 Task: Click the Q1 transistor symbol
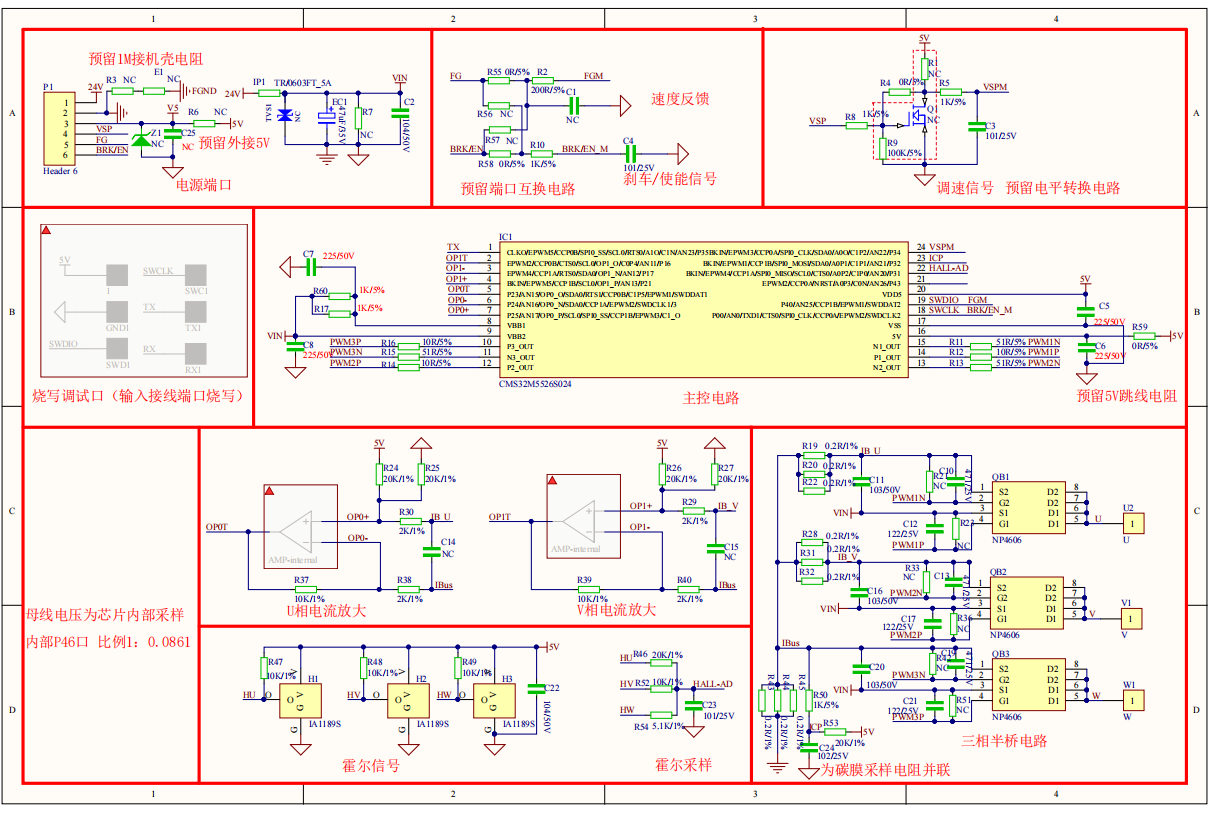[913, 120]
